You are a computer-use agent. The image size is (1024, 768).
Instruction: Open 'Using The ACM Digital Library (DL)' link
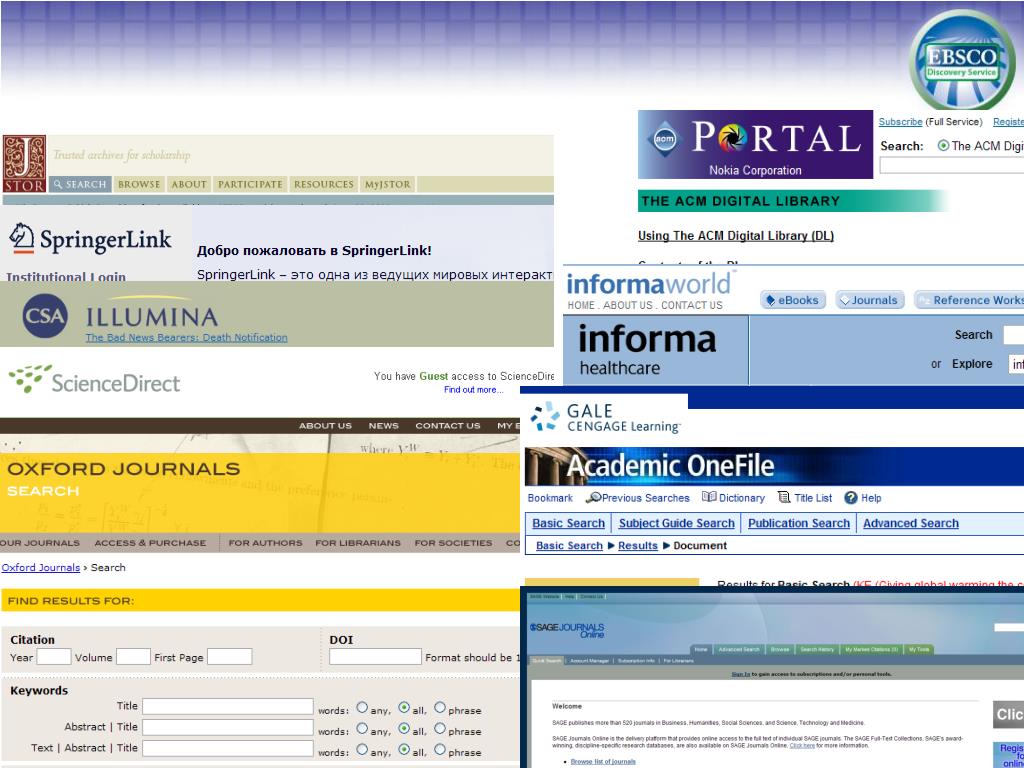coord(736,236)
